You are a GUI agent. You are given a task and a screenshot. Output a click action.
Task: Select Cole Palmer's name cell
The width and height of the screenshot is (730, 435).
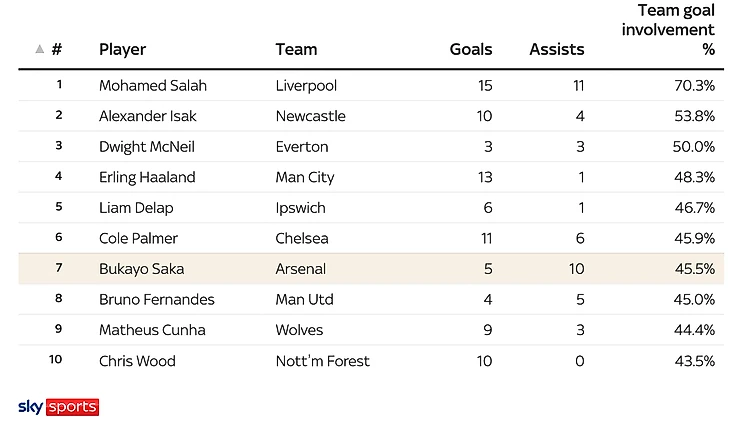138,238
